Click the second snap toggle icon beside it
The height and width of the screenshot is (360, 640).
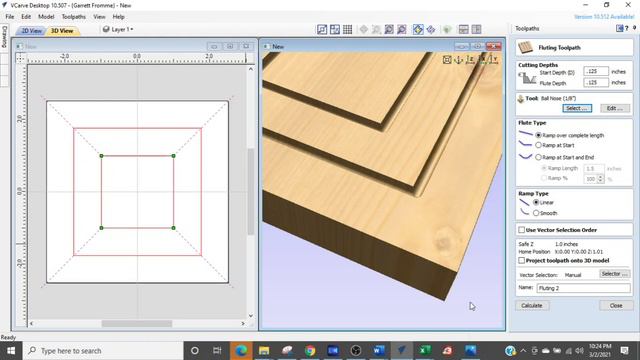pos(335,29)
